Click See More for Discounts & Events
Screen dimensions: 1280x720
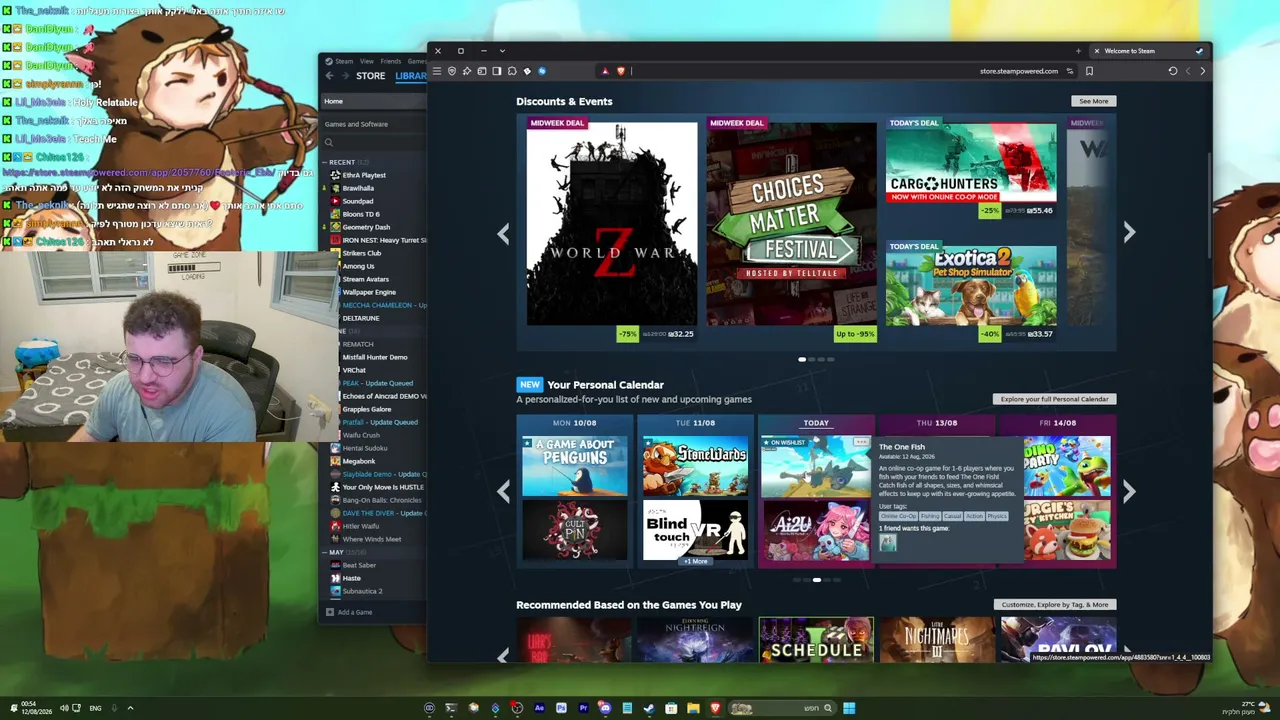click(x=1093, y=101)
